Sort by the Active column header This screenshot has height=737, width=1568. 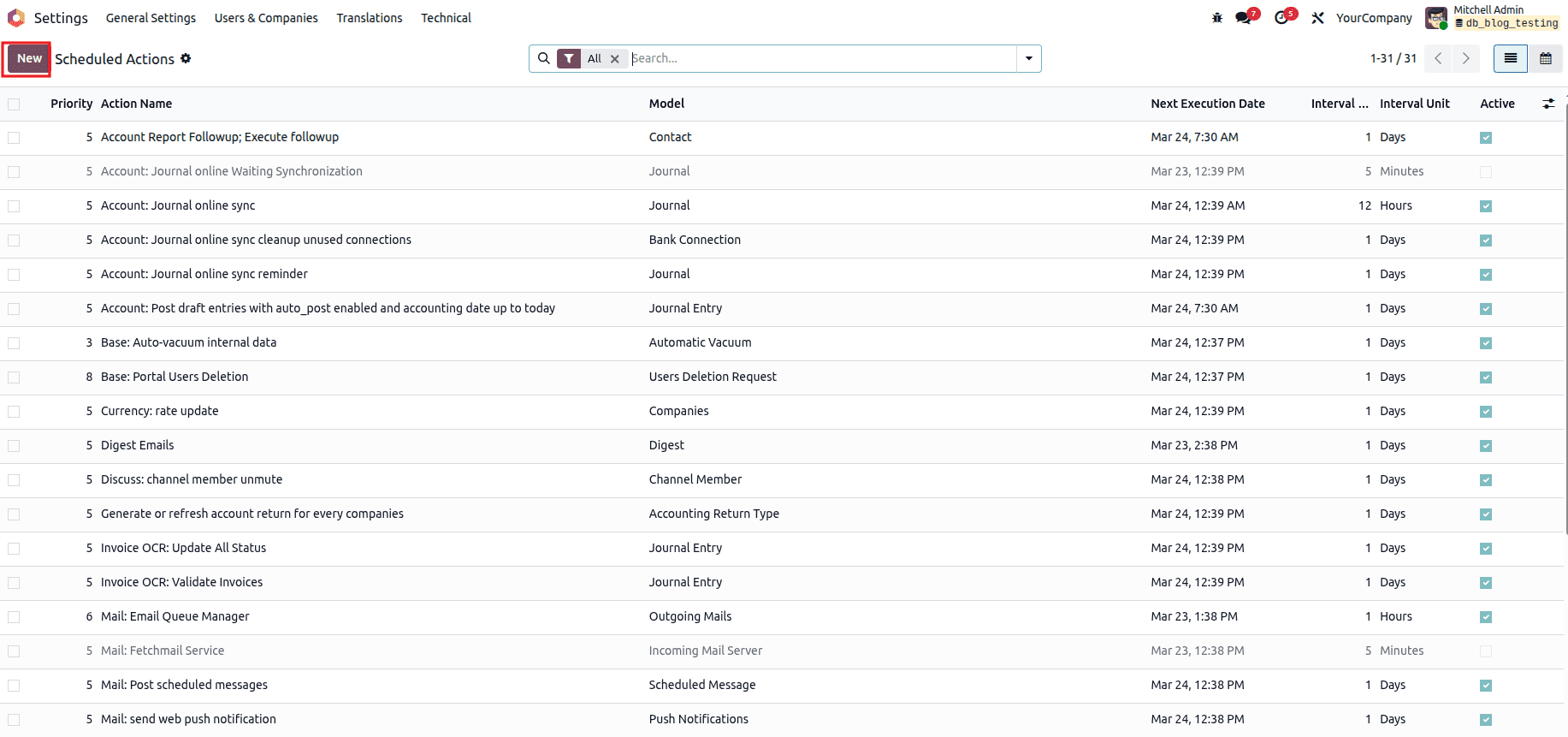tap(1497, 104)
